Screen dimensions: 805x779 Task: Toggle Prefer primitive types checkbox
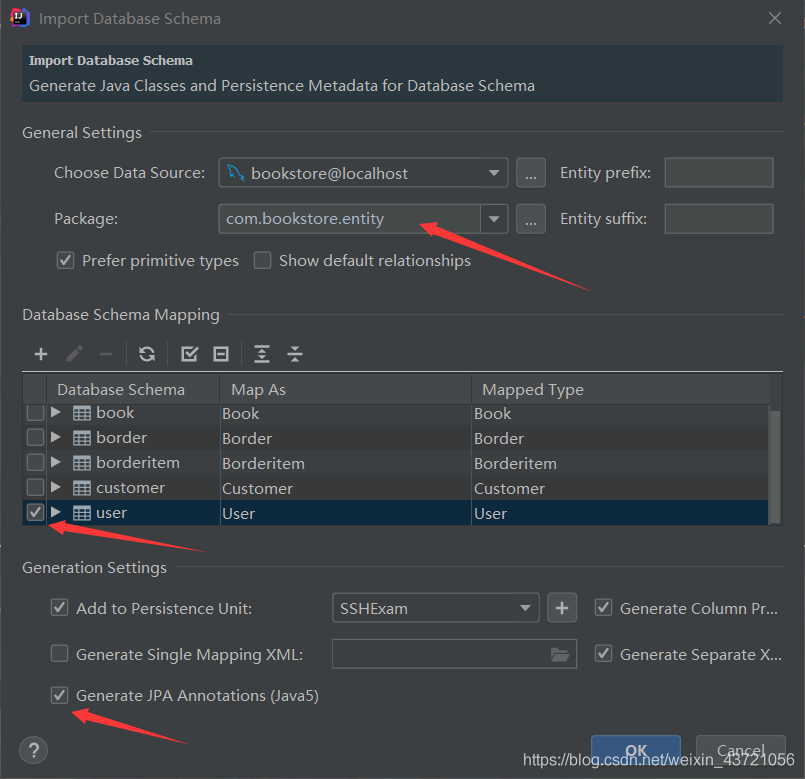[x=65, y=260]
